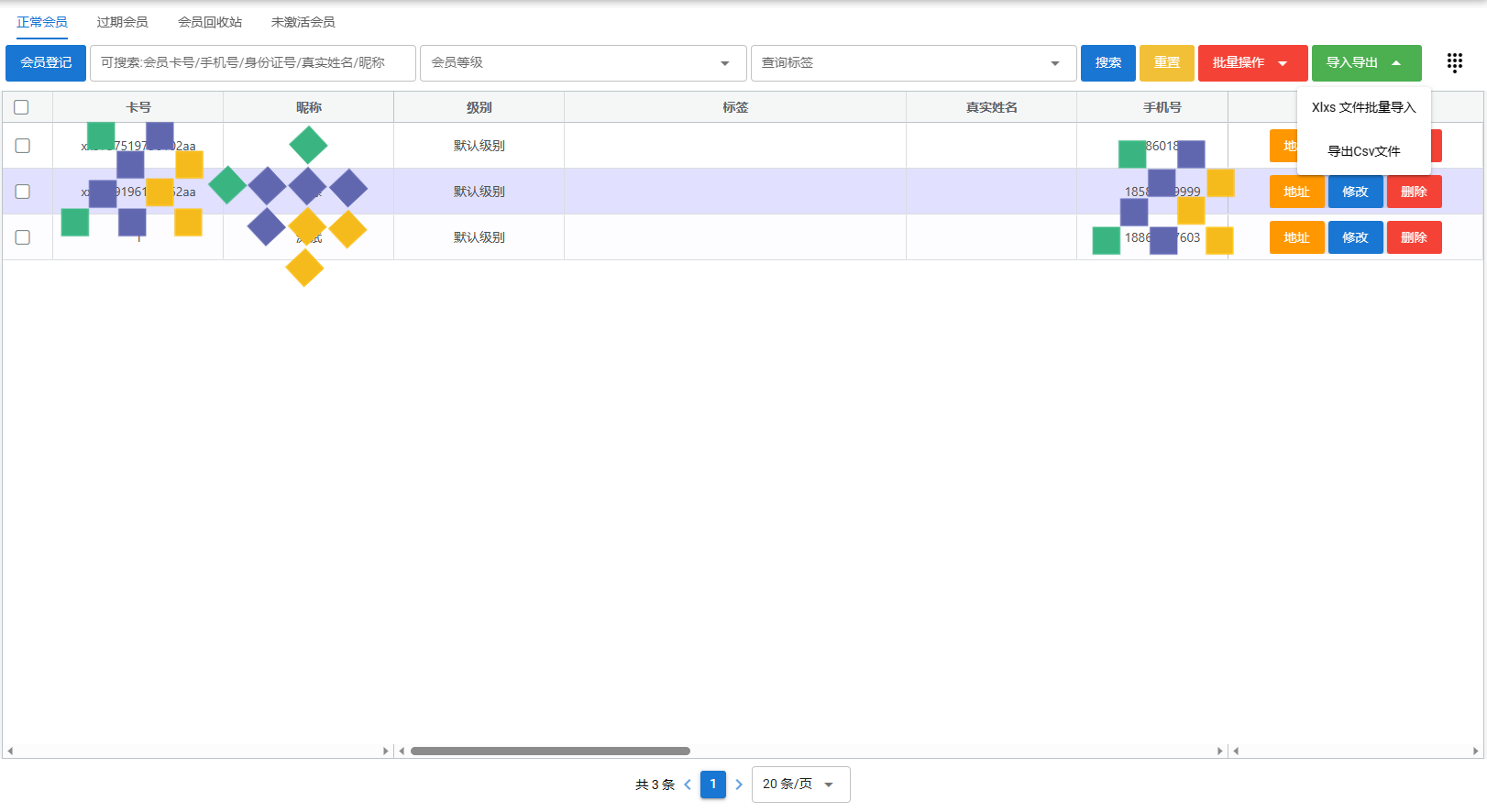Click 地址 for phone ending 9999 row
The image size is (1487, 812).
point(1296,192)
